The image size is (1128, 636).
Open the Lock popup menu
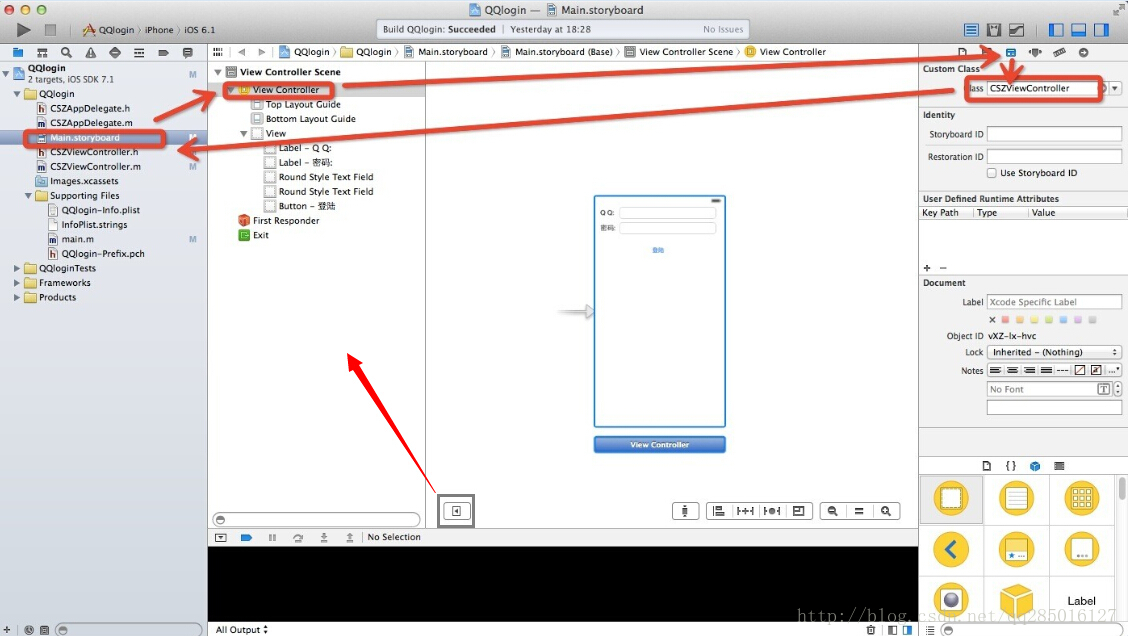pyautogui.click(x=1054, y=352)
